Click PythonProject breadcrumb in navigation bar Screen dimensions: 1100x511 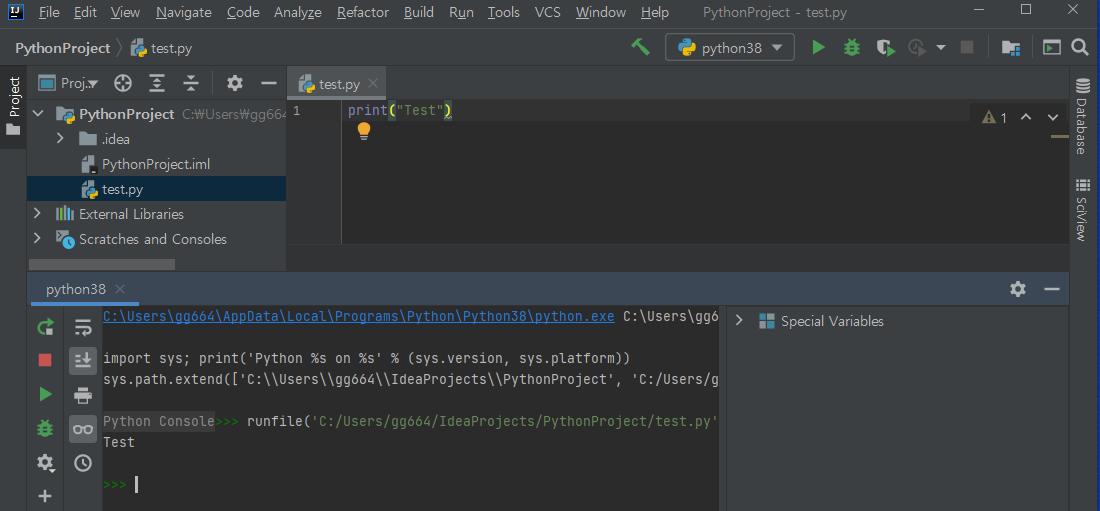(63, 48)
